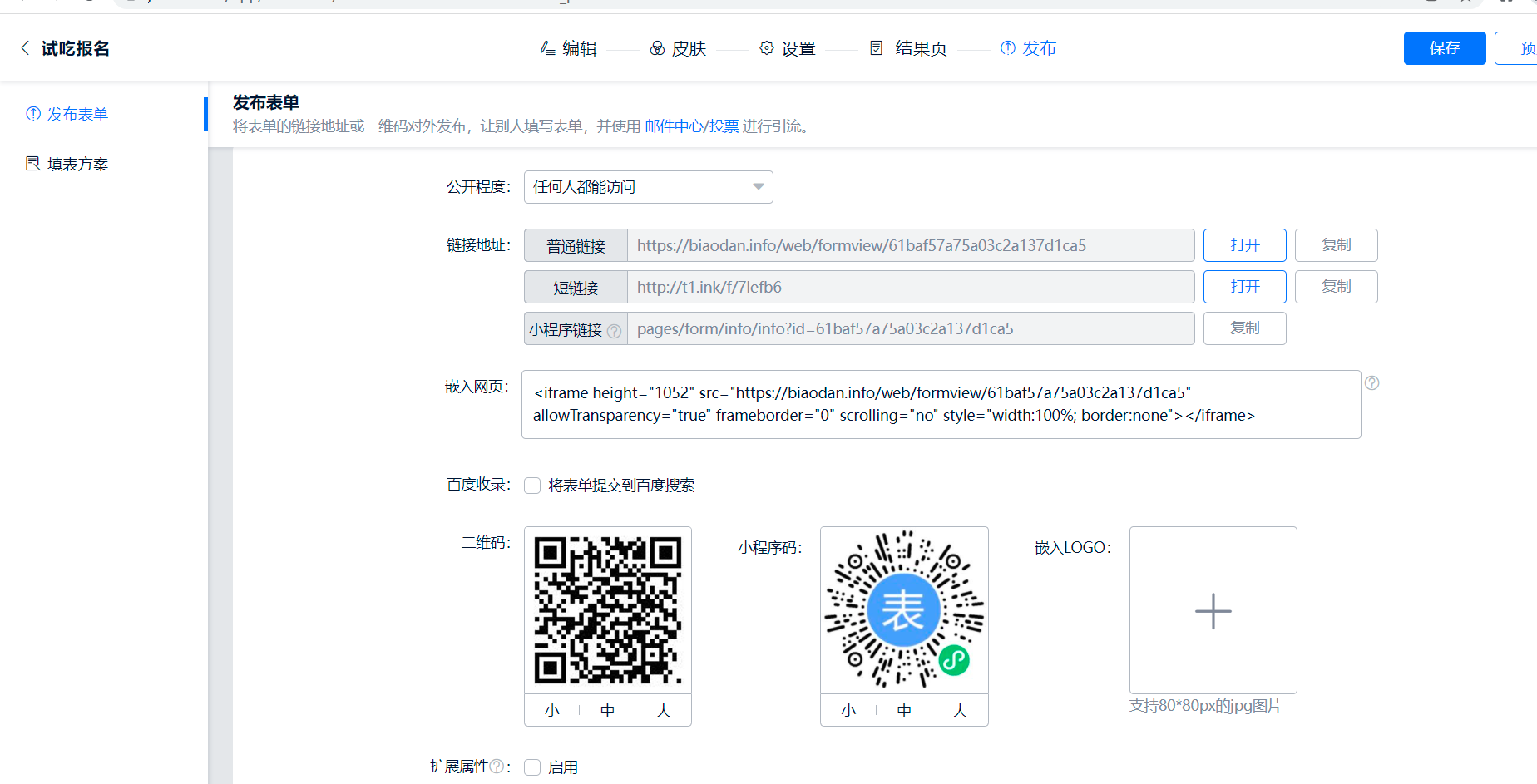This screenshot has height=784, width=1537.
Task: Go to the 皮肤 tab
Action: coord(678,49)
